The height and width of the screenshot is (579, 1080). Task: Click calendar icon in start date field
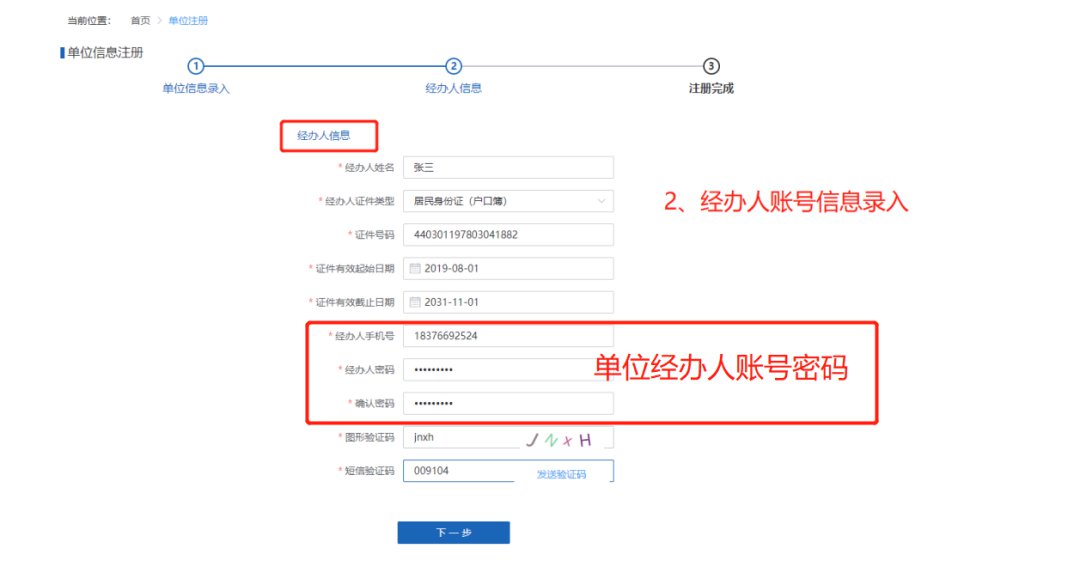(x=416, y=269)
